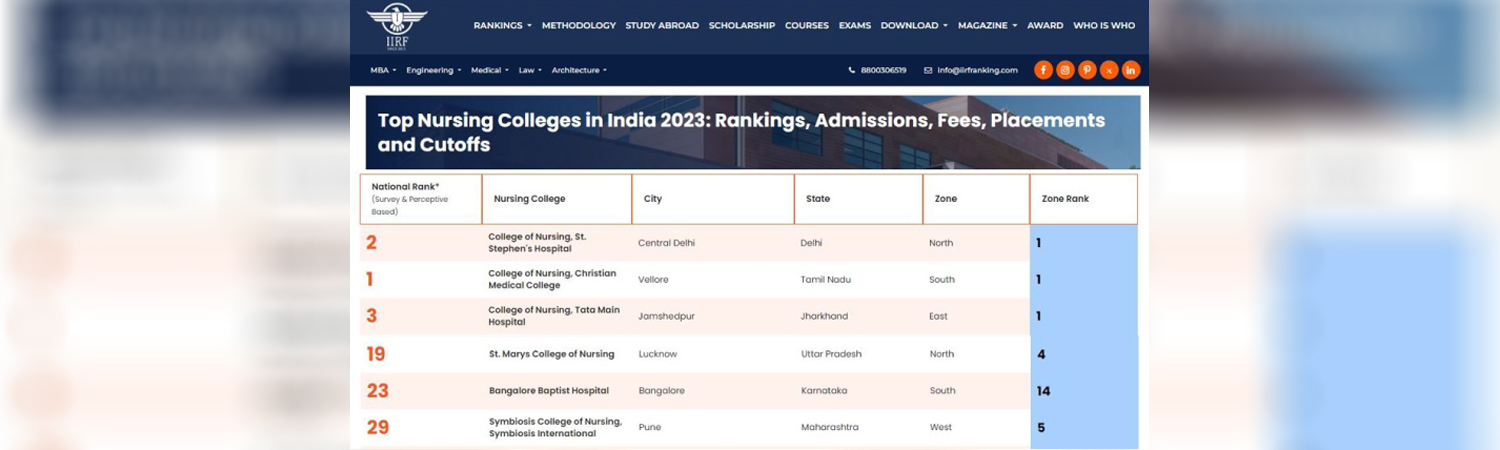
Task: Click the phone icon beside 8800306519
Action: click(852, 70)
